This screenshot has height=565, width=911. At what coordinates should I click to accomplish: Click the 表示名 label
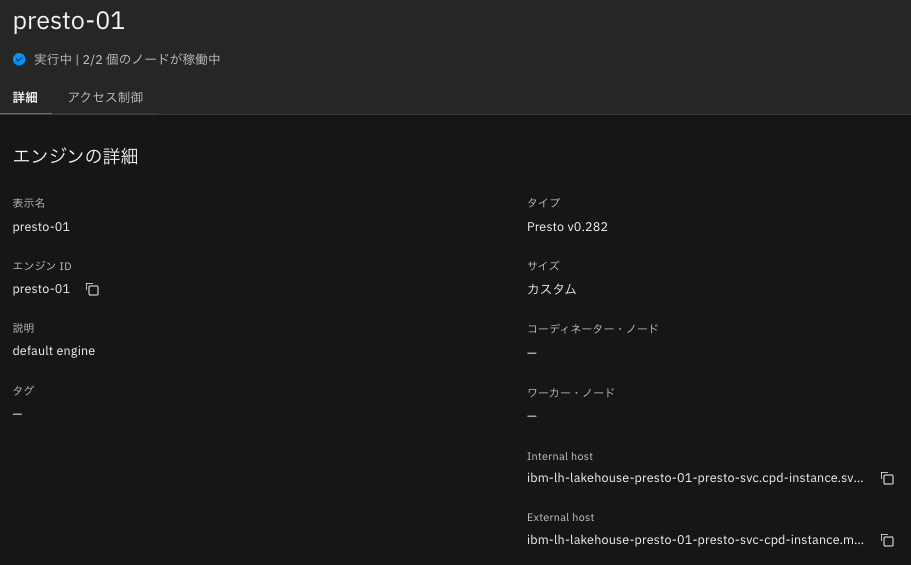click(x=28, y=203)
